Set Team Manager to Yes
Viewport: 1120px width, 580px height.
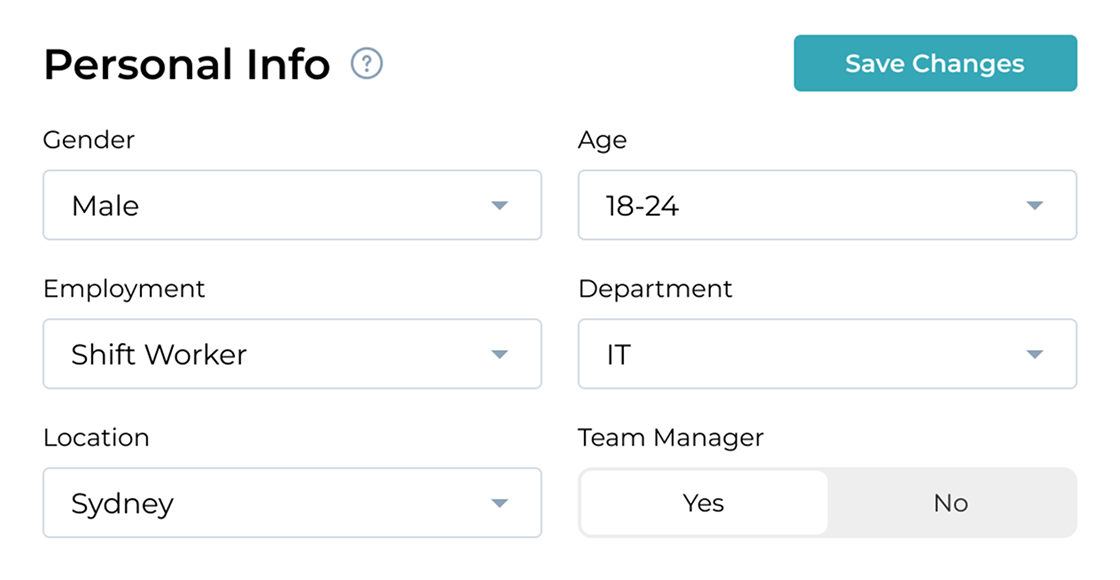click(703, 503)
